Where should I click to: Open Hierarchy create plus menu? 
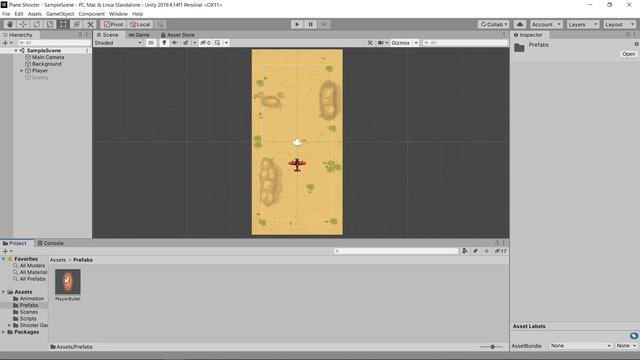click(x=6, y=43)
